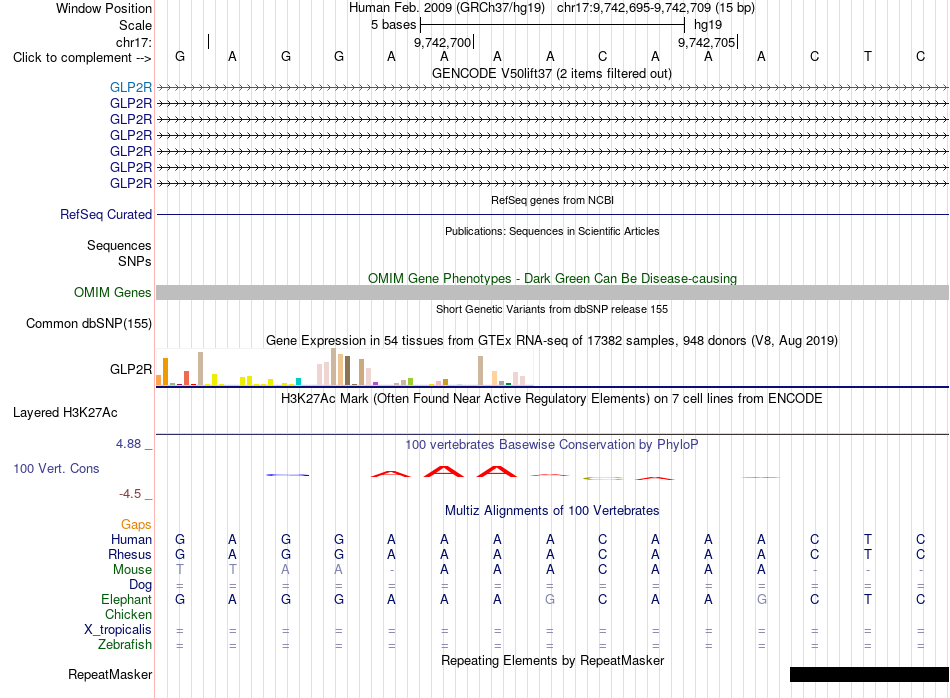This screenshot has width=950, height=698.
Task: Click the olive-yellow PhyloP conservation mark
Action: (x=603, y=479)
